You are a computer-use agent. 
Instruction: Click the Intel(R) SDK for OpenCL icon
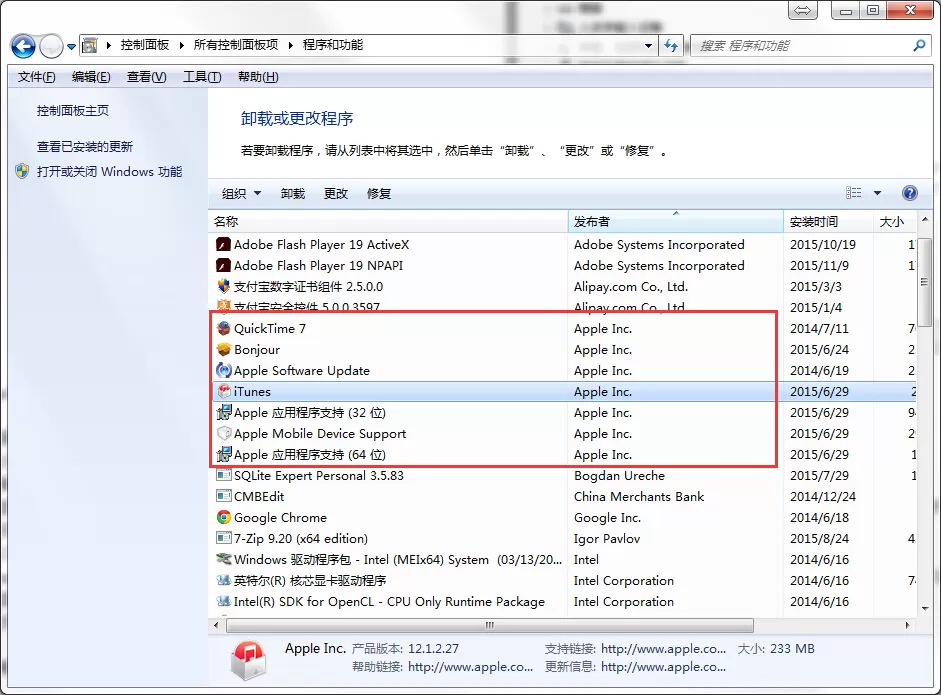[x=223, y=601]
